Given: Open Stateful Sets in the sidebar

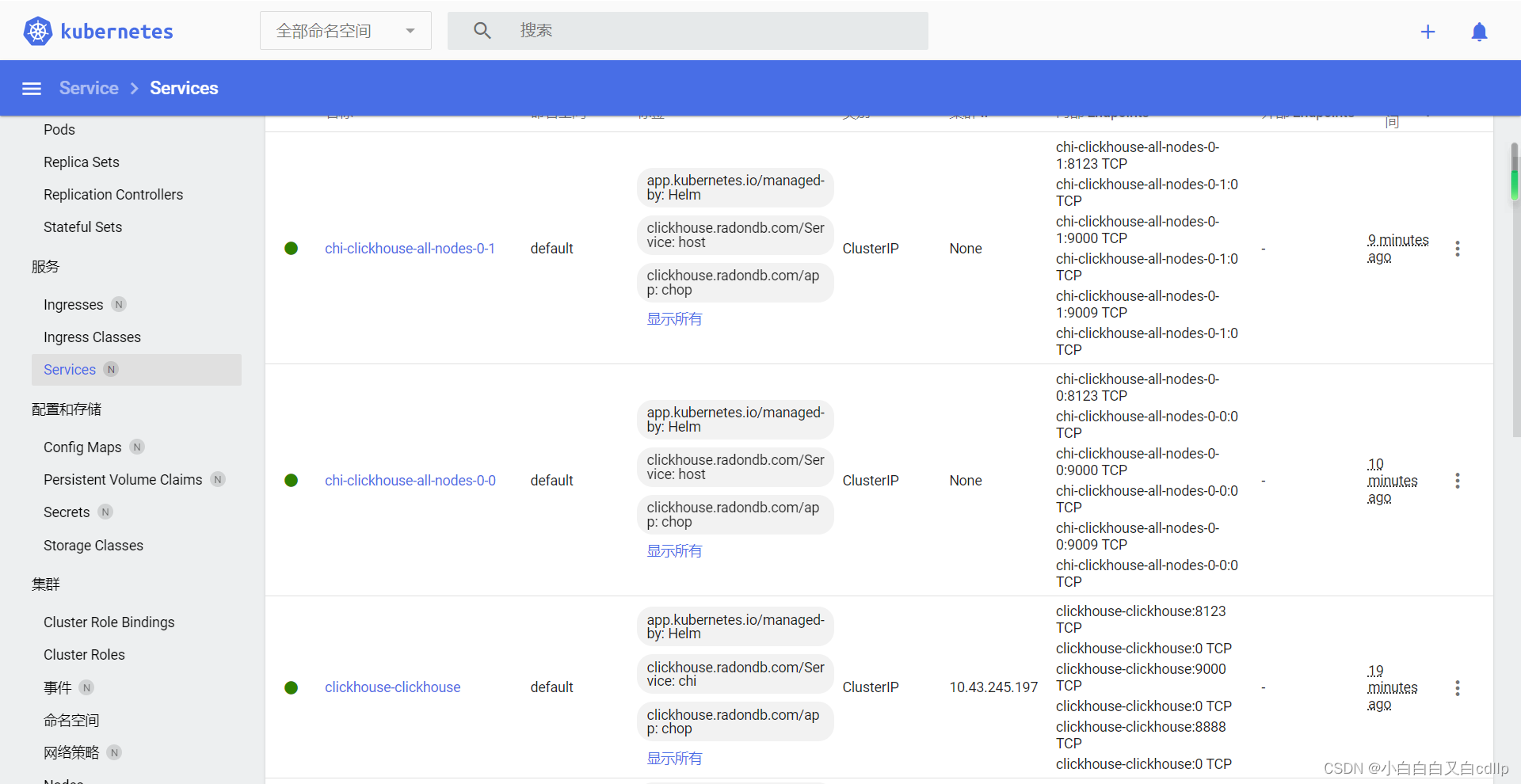Looking at the screenshot, I should [x=83, y=227].
